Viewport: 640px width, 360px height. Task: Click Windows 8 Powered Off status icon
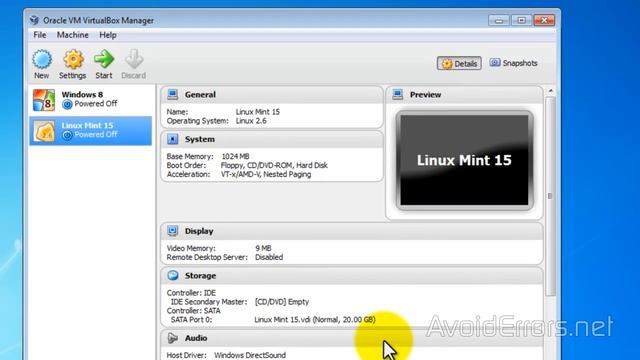point(67,104)
